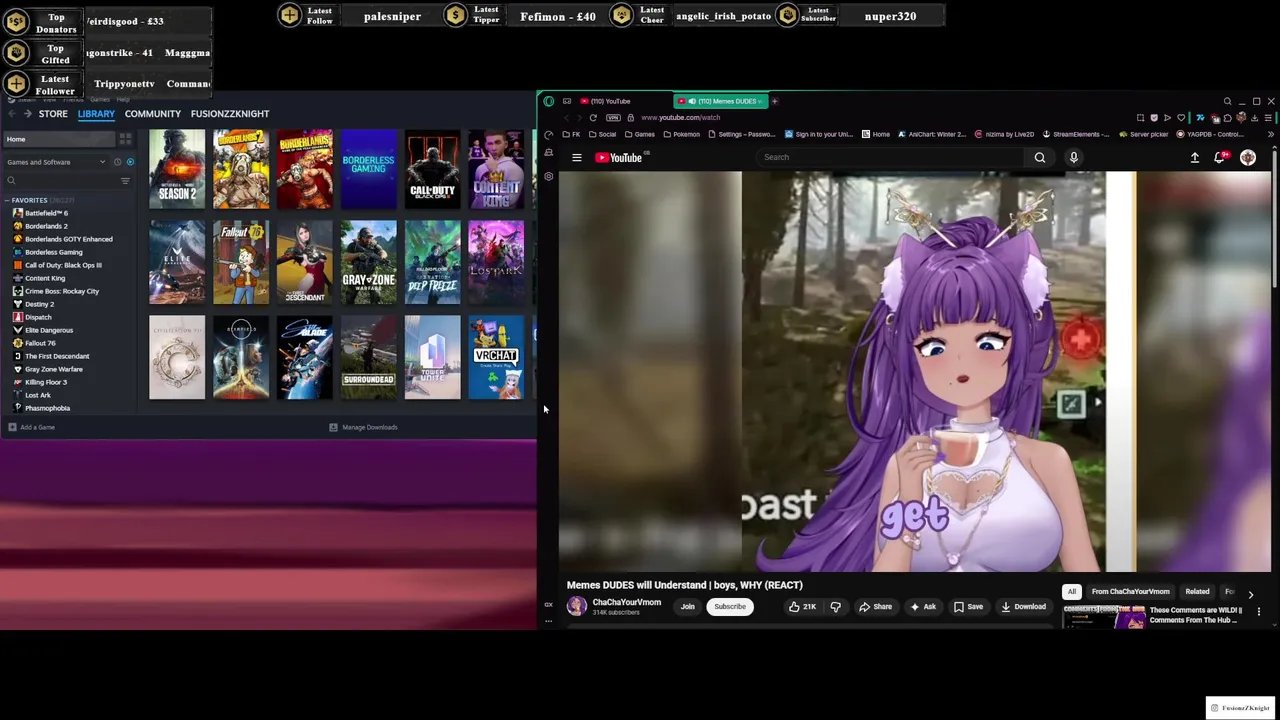Select From ChaChaYourVmom chip

point(1130,591)
